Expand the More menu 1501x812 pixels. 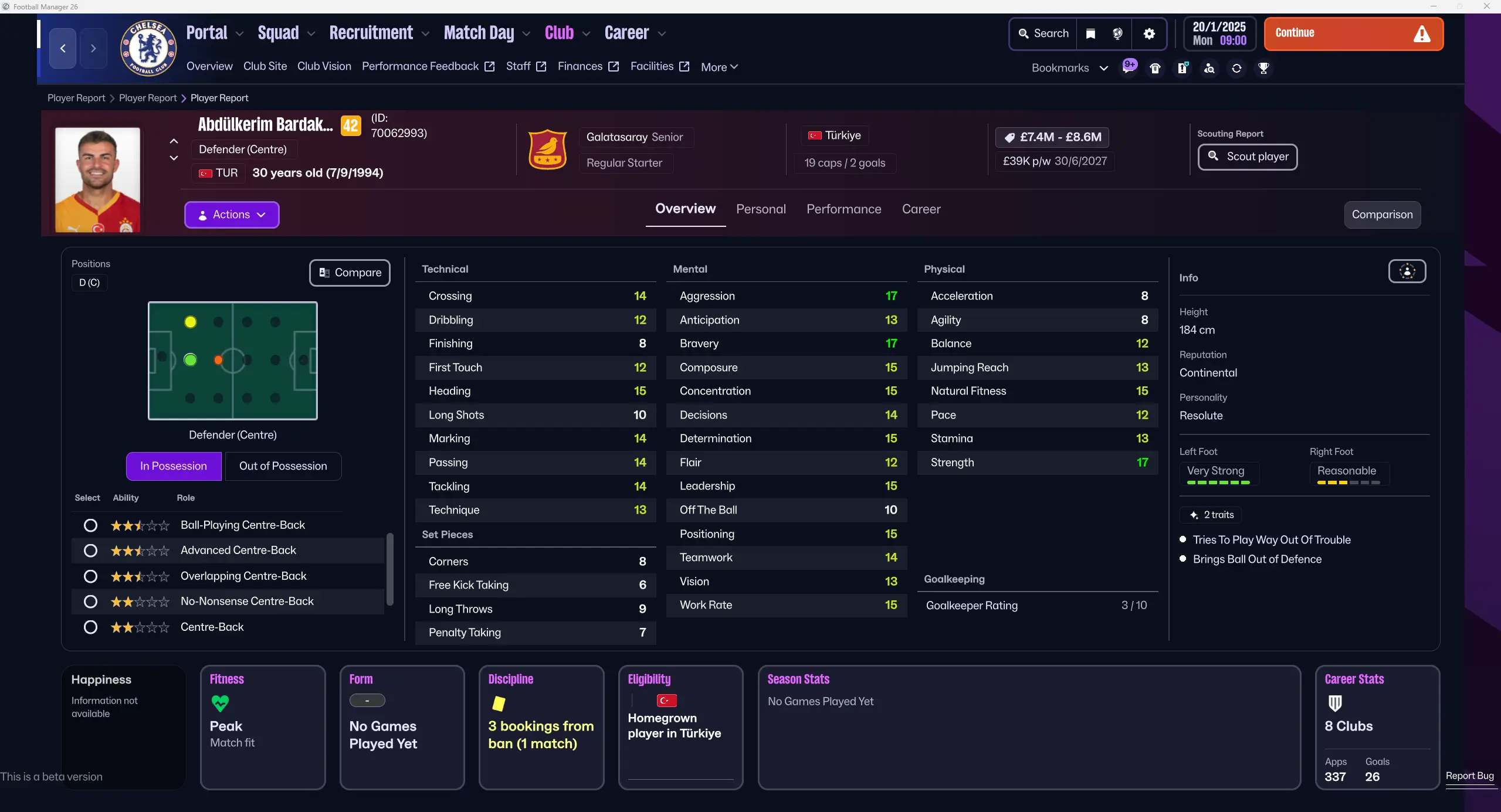tap(719, 67)
